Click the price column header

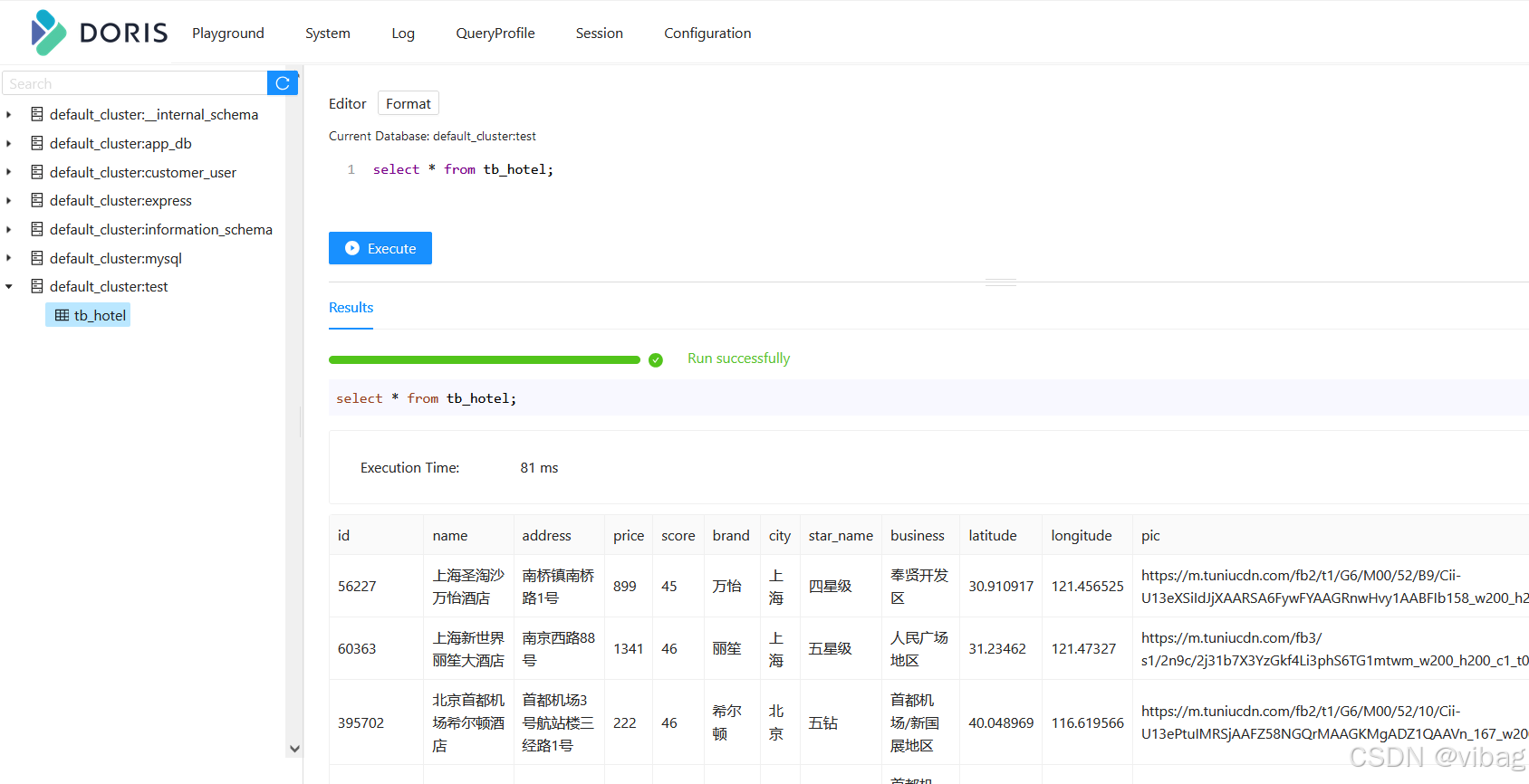coord(629,536)
